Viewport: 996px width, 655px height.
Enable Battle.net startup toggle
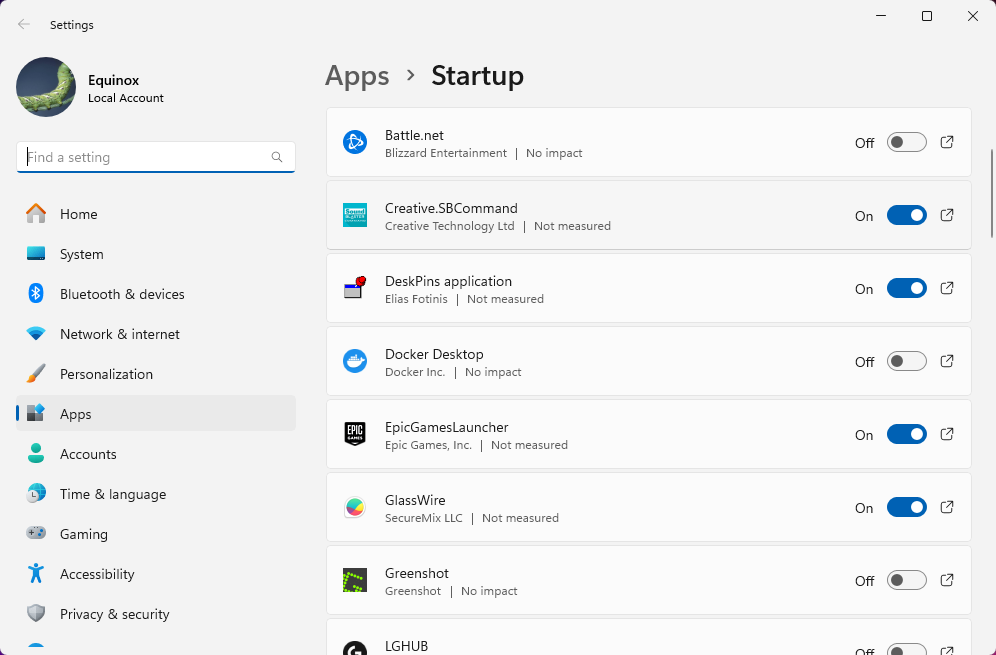(x=906, y=143)
